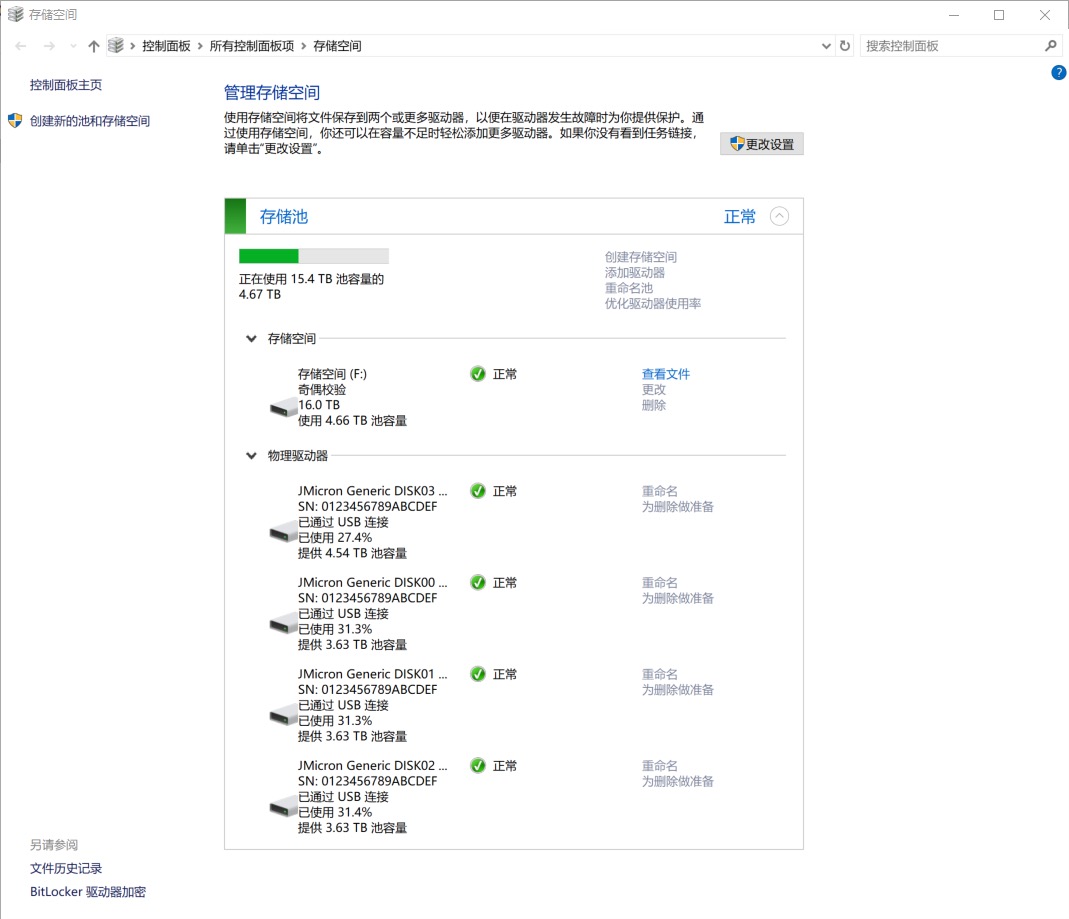Open the 查看文件 link

[666, 374]
